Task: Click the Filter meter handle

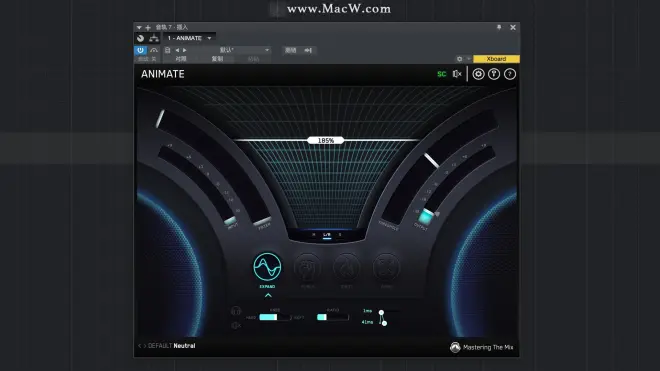Action: (262, 221)
